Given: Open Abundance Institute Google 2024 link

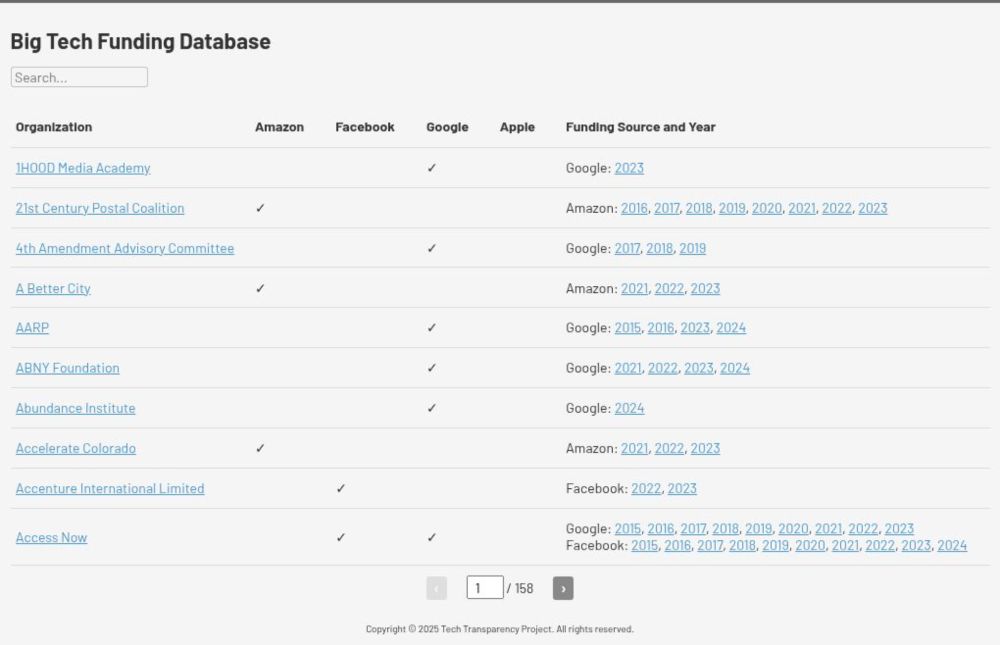Looking at the screenshot, I should tap(629, 408).
